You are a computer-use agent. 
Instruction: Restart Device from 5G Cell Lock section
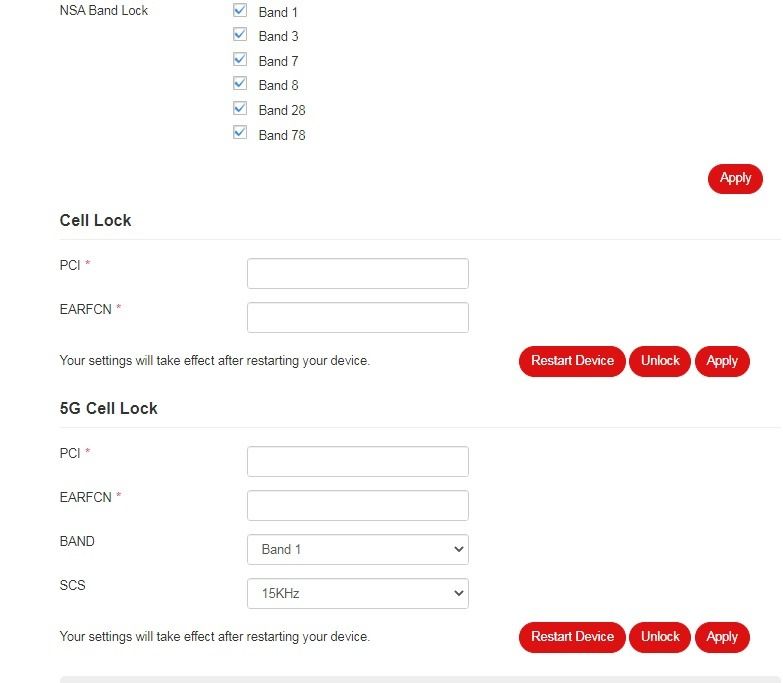(572, 637)
